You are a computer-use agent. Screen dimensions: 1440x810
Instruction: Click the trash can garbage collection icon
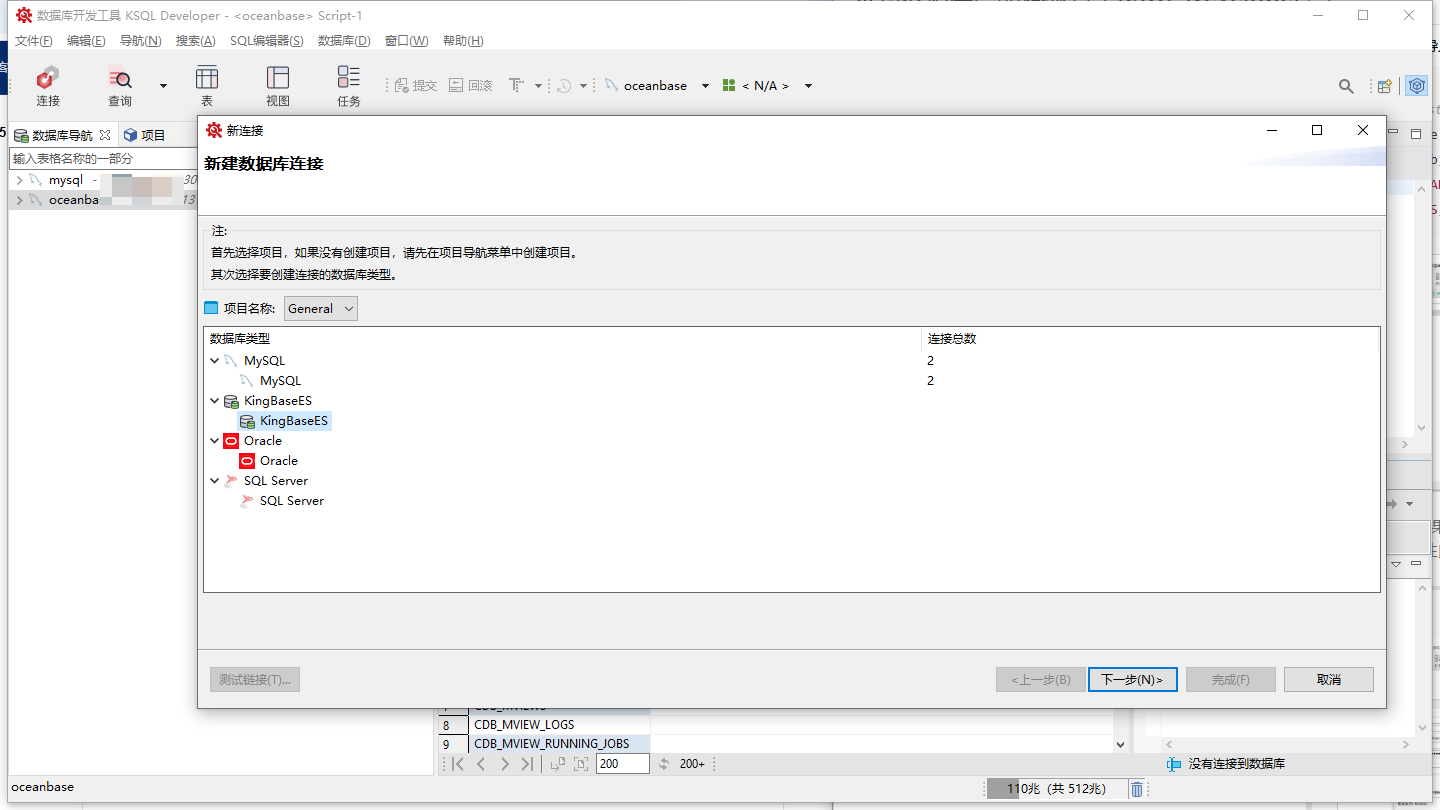(1137, 789)
